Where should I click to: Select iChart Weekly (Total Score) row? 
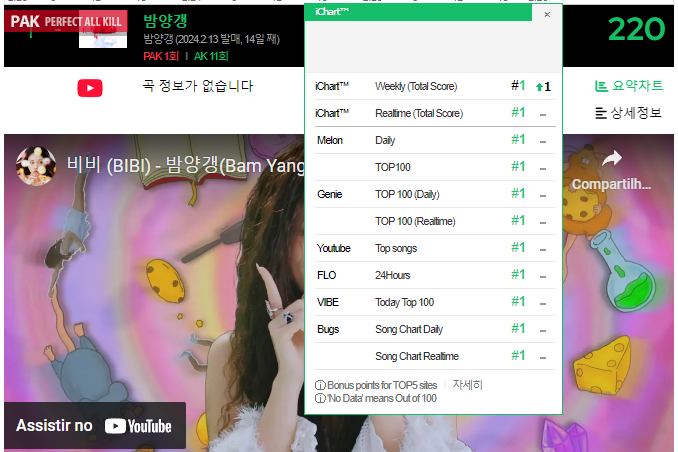[x=435, y=86]
